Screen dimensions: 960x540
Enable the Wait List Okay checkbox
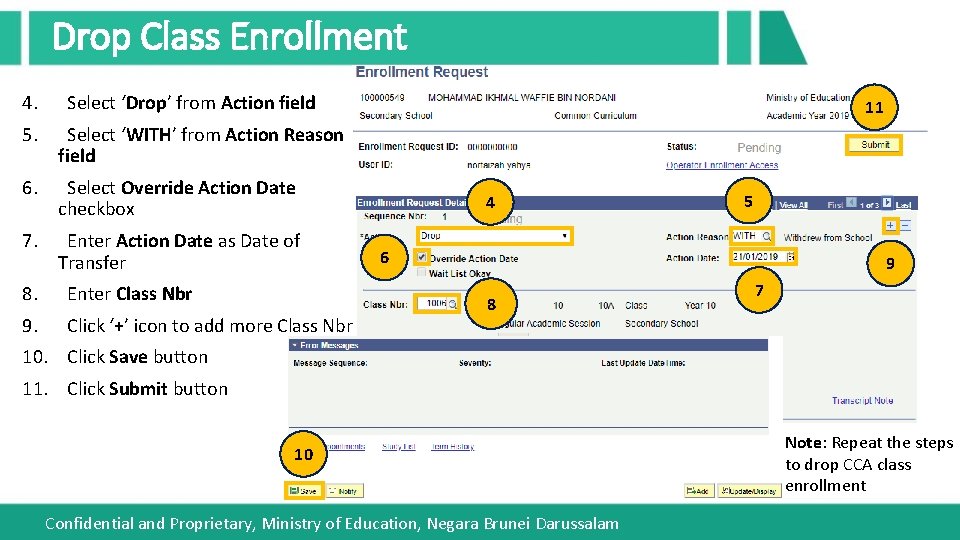pos(421,272)
